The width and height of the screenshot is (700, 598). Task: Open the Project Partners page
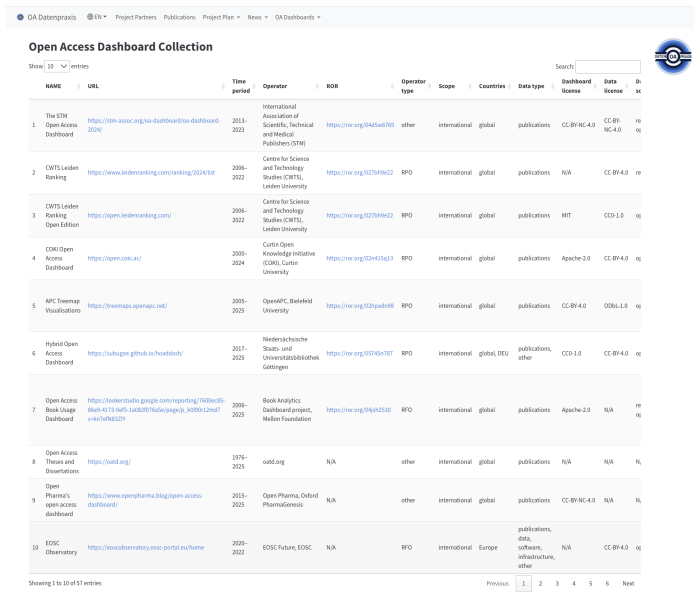point(136,17)
